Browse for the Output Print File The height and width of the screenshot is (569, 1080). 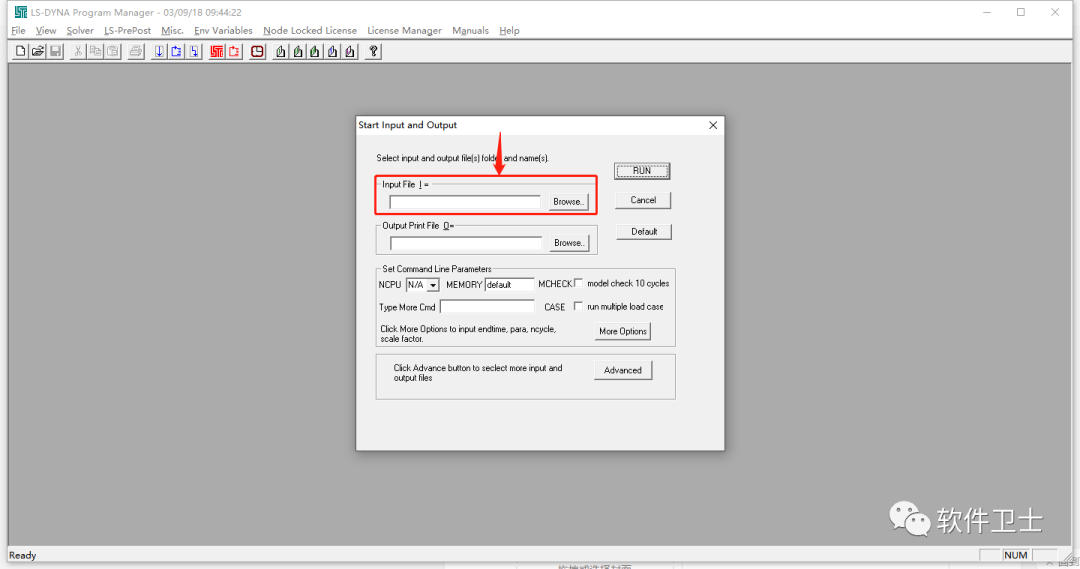coord(569,242)
